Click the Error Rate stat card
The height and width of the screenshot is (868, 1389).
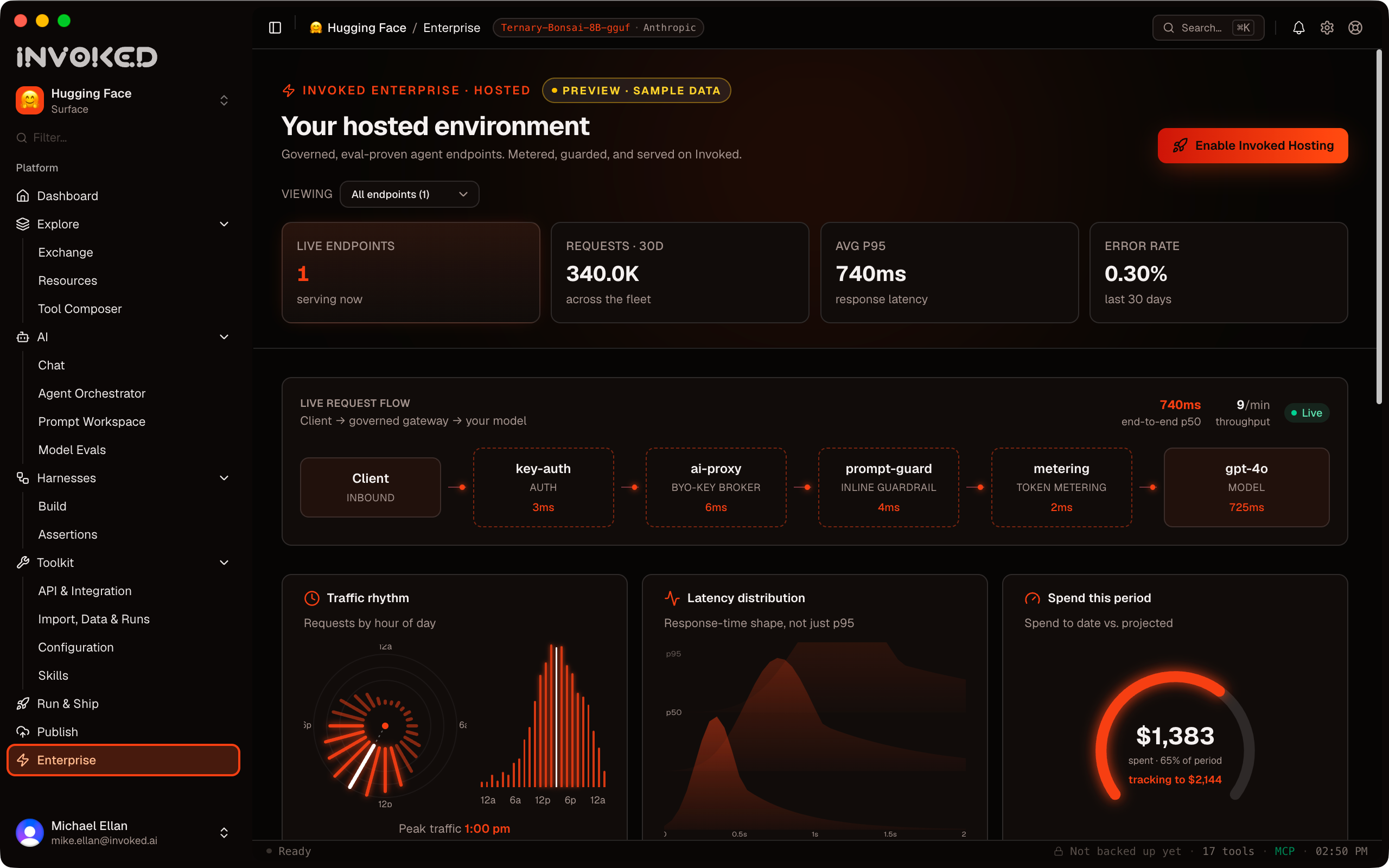[1218, 273]
